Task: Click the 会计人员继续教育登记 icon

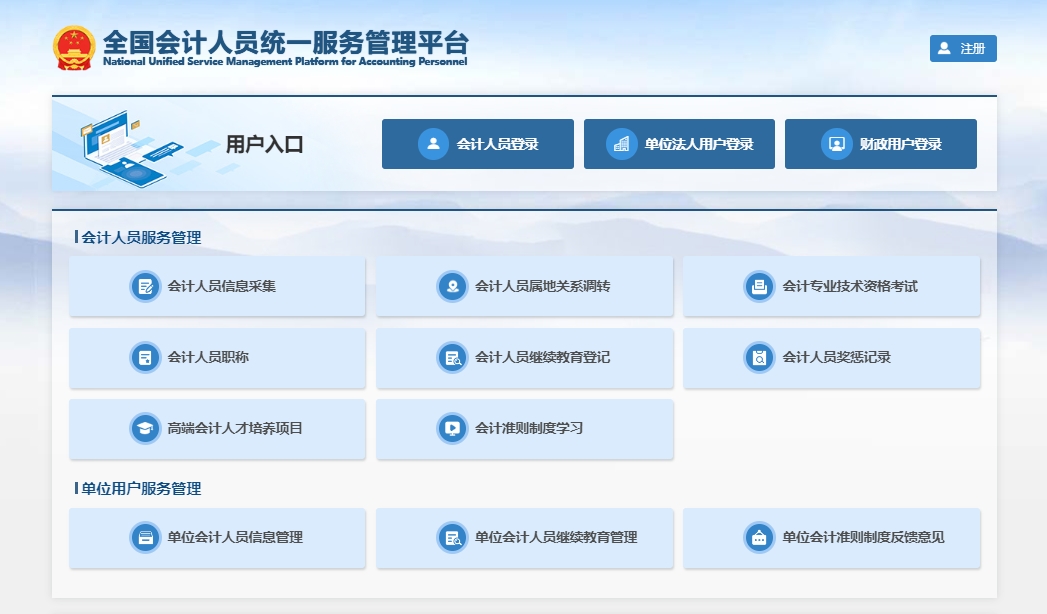Action: [x=452, y=358]
